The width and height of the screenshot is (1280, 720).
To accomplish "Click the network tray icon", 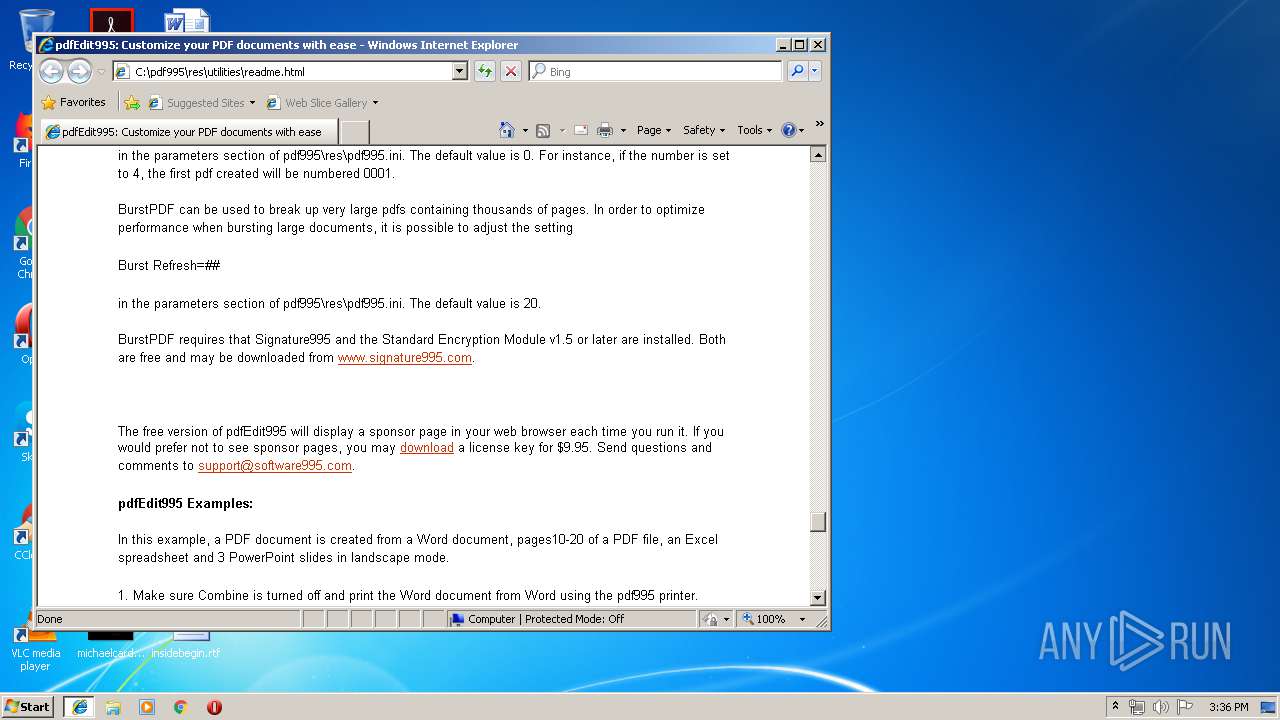I will [x=1137, y=706].
